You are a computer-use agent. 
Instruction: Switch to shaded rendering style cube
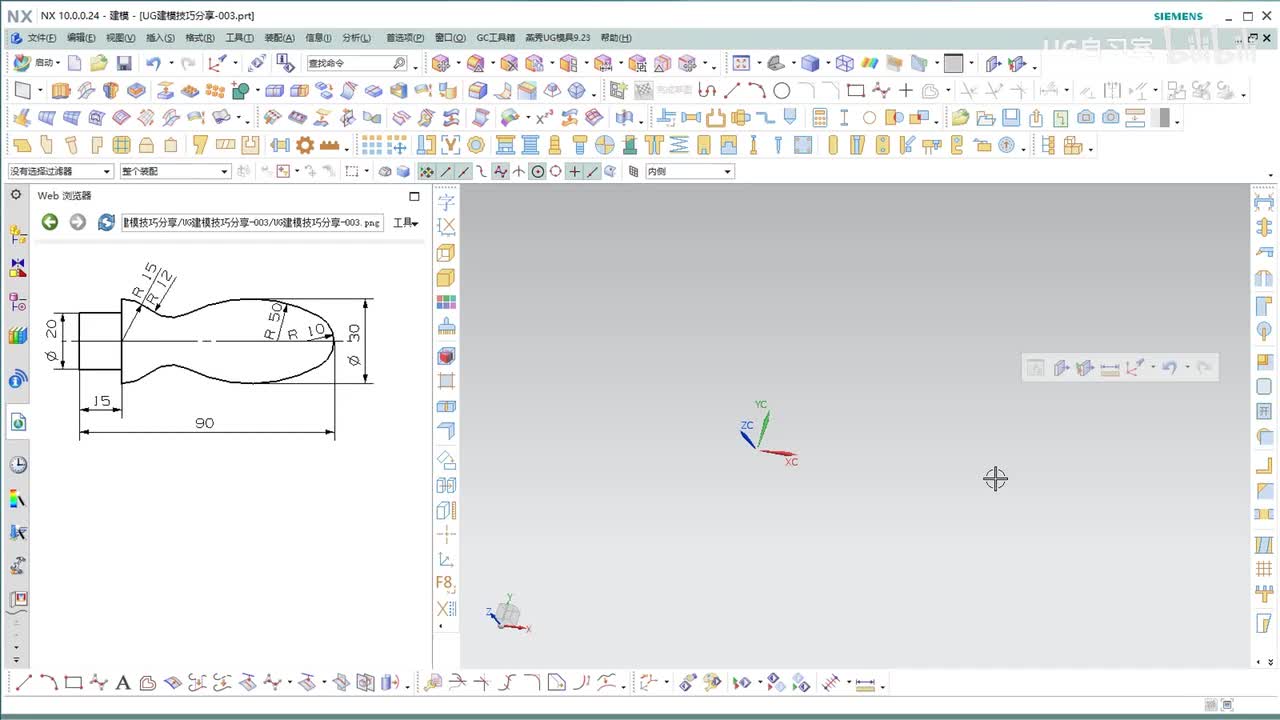click(x=810, y=63)
